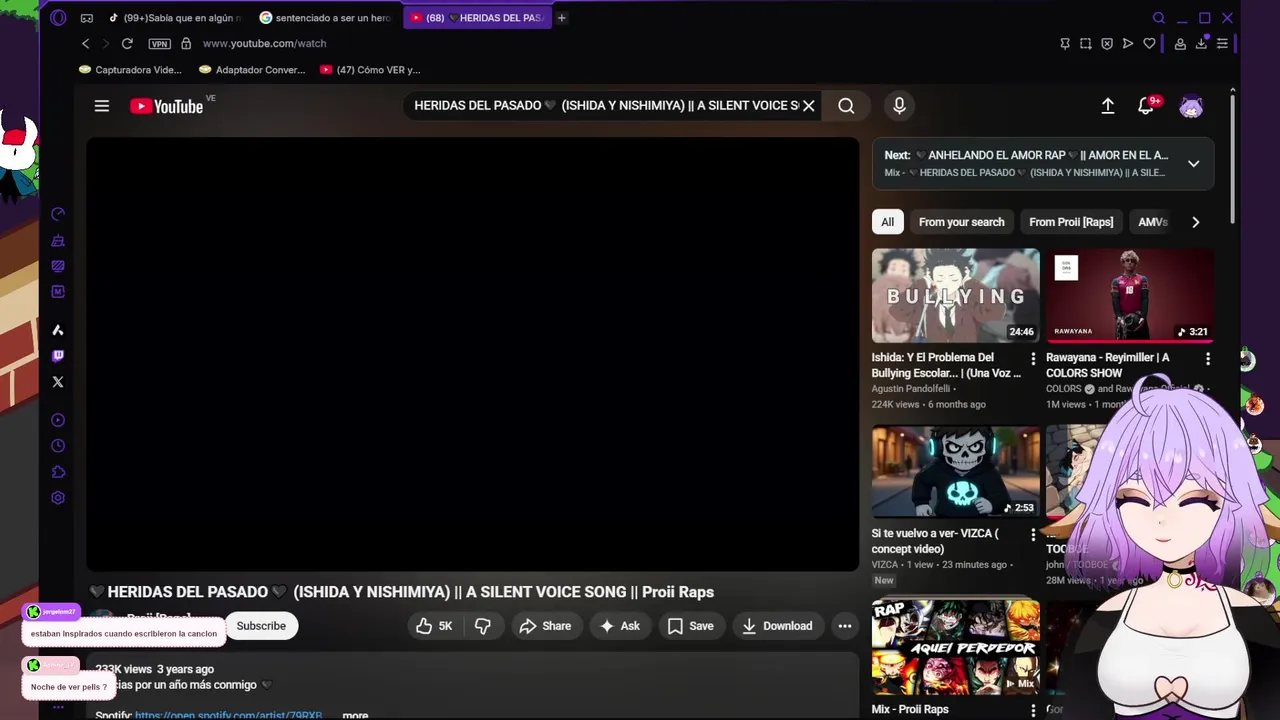Open the Opera account profile icon
Screen dimensions: 1280x720
[x=1180, y=44]
